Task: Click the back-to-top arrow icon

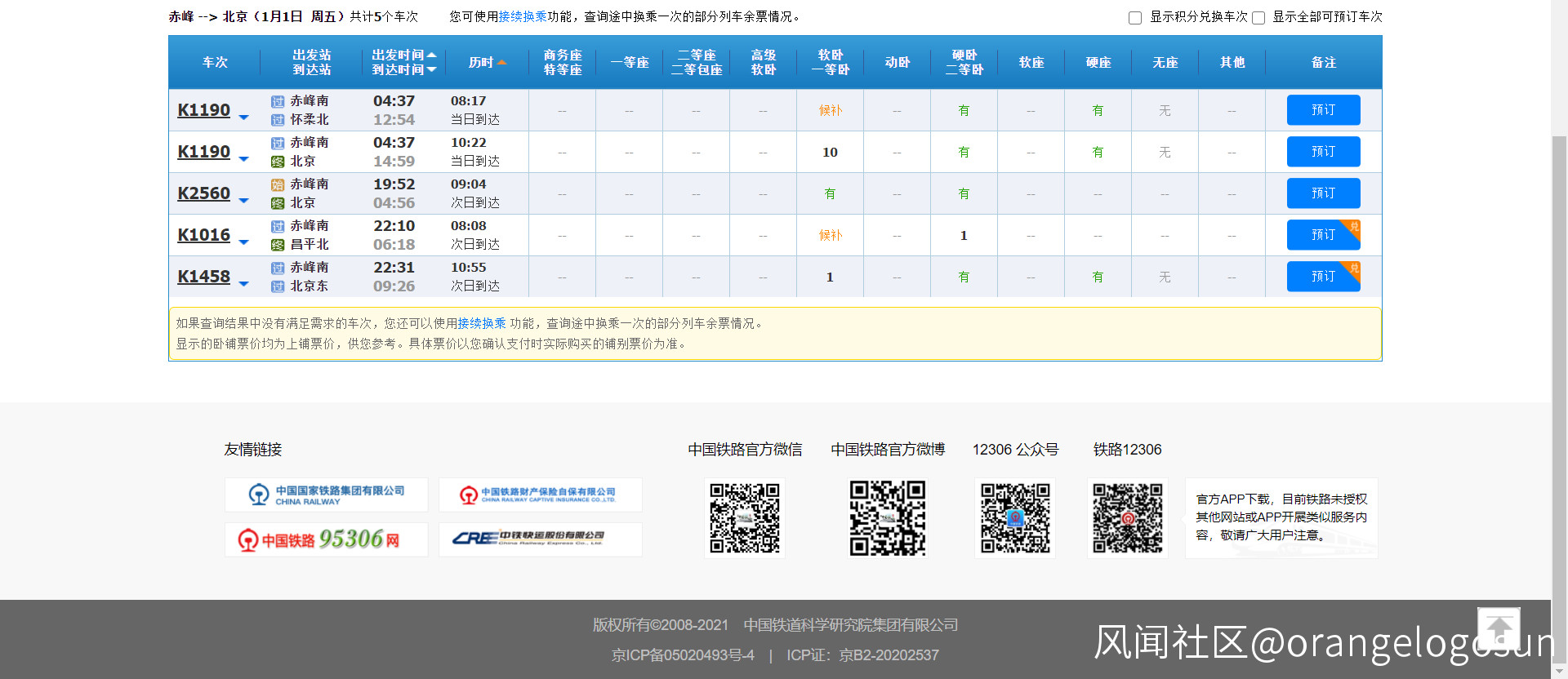Action: pyautogui.click(x=1499, y=628)
